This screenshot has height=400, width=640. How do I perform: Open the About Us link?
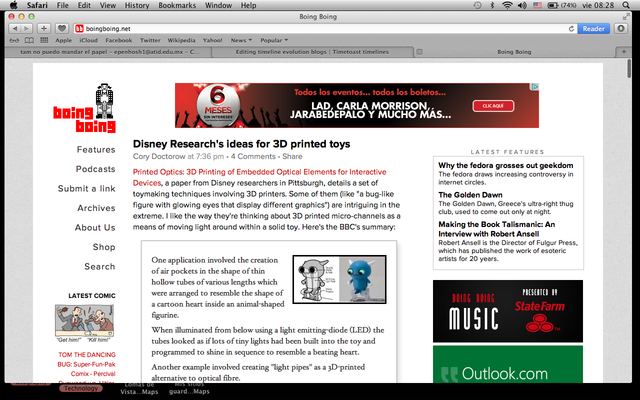[95, 228]
